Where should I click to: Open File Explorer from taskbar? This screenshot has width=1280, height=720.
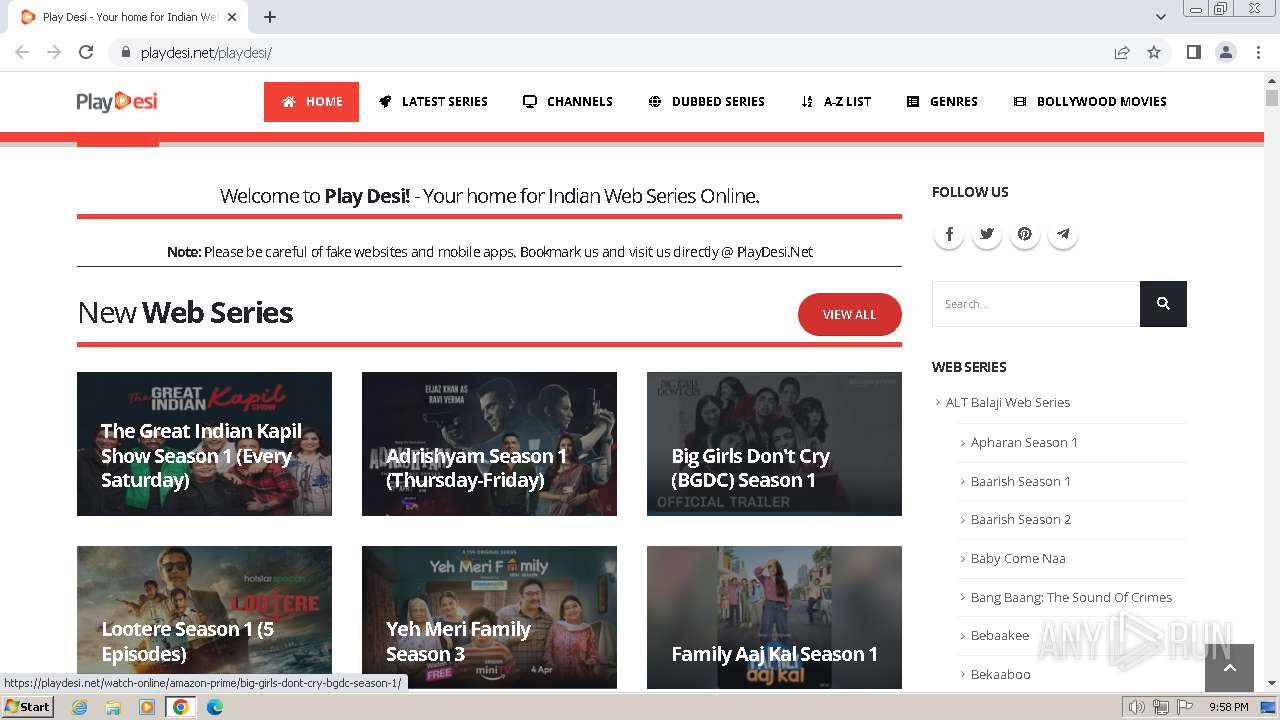[113, 707]
